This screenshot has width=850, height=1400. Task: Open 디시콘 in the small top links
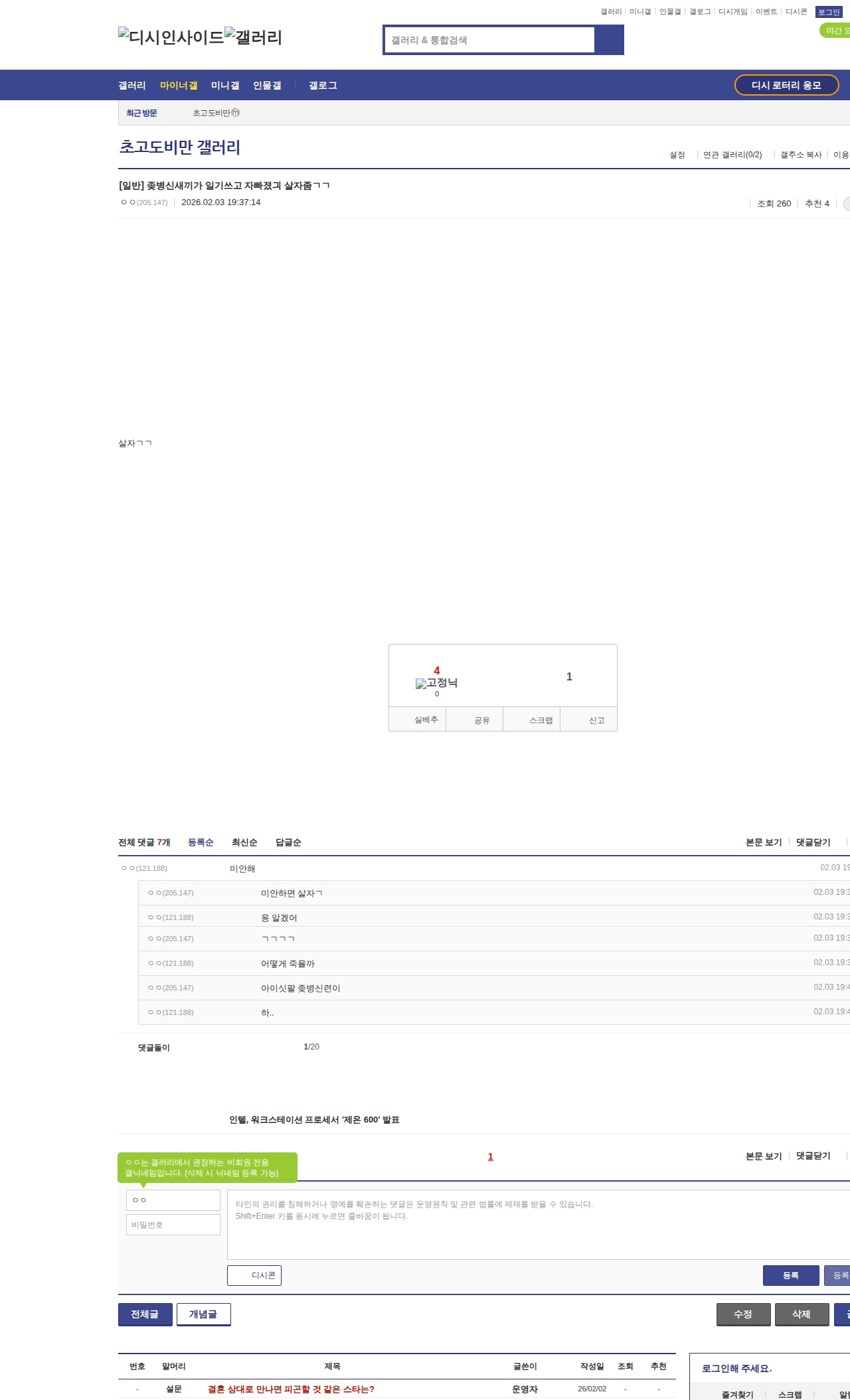tap(796, 12)
